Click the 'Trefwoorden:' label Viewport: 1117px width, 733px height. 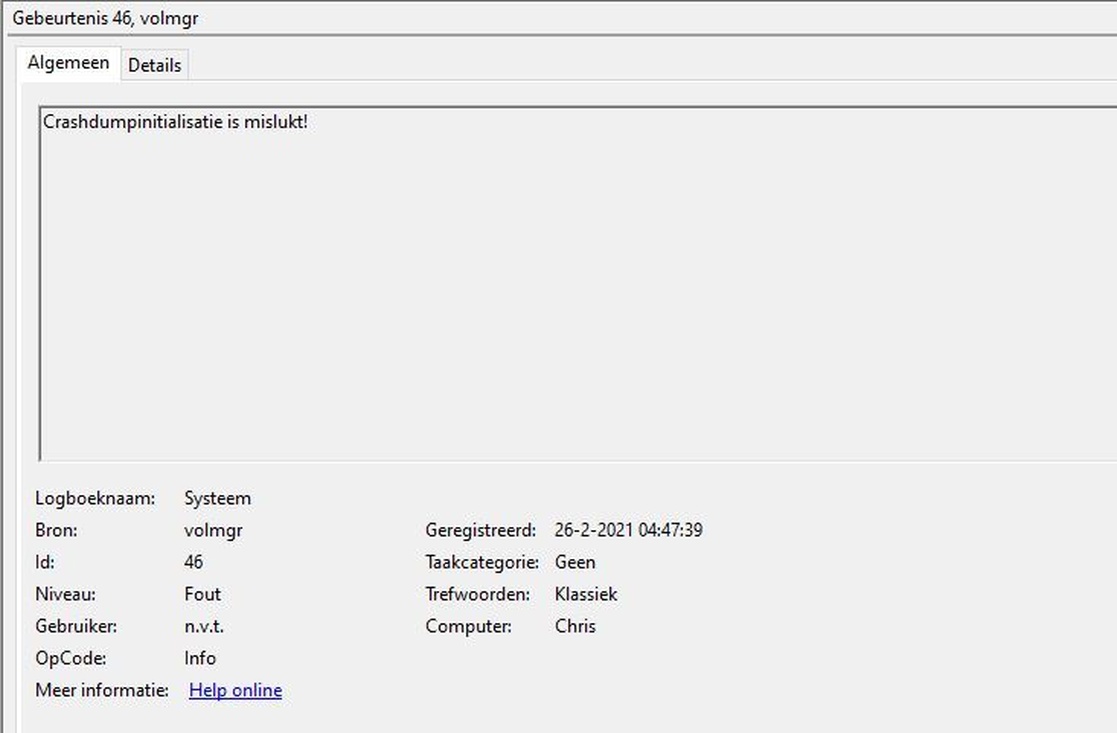(x=477, y=594)
